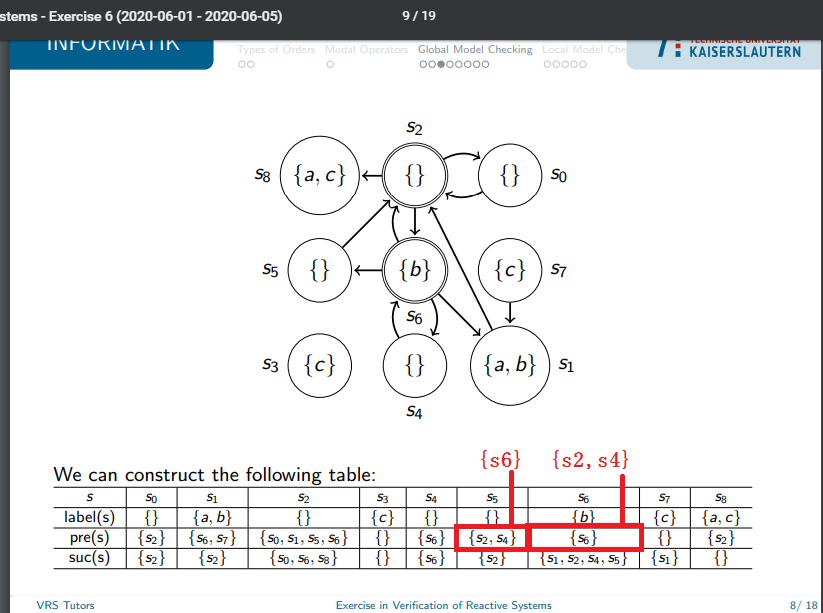The image size is (823, 613).
Task: Click the text 'We can construct the following table:'
Action: 215,474
